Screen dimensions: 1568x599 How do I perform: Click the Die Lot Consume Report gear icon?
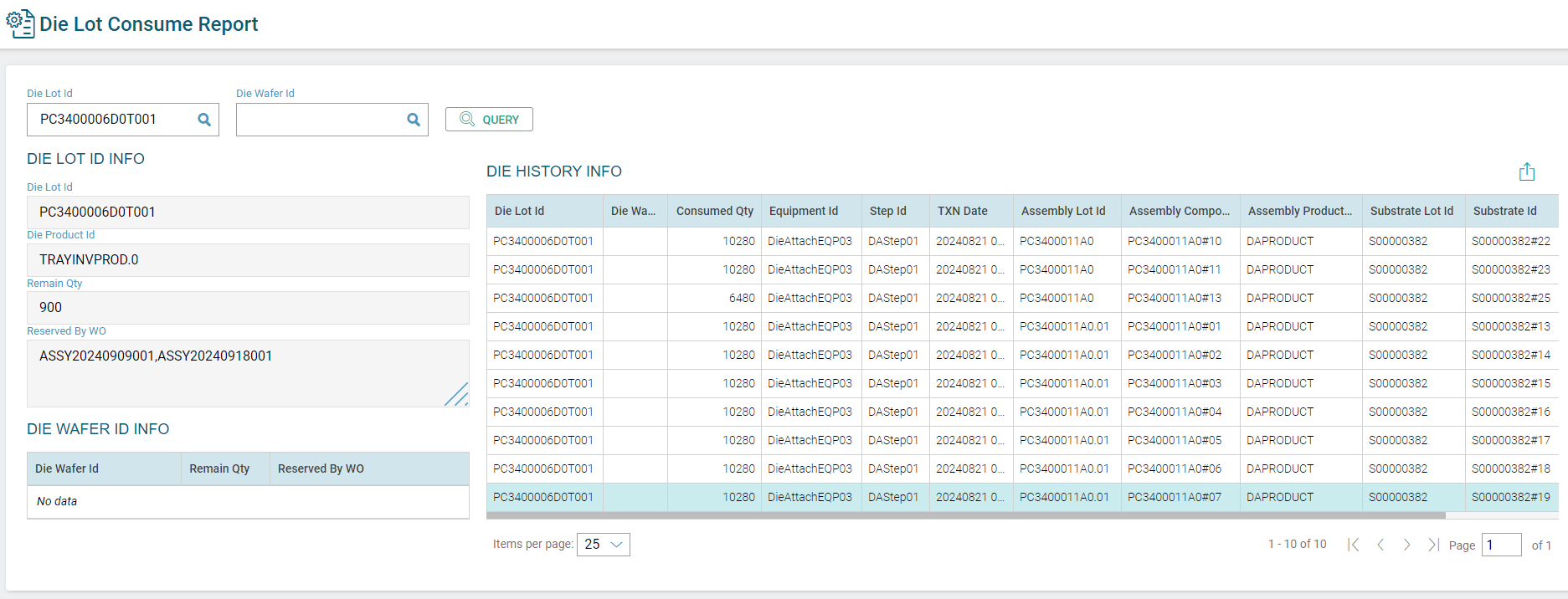click(x=20, y=23)
